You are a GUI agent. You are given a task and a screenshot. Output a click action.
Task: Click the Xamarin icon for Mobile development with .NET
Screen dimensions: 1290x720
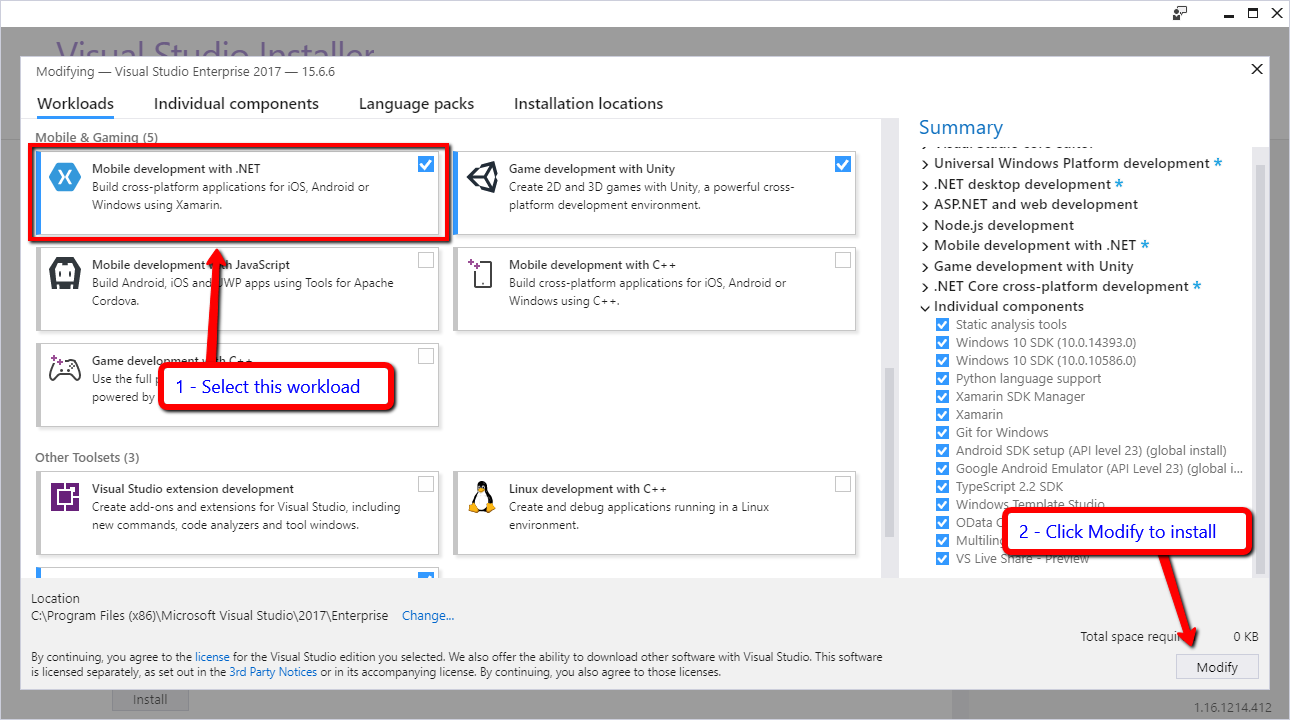[65, 177]
